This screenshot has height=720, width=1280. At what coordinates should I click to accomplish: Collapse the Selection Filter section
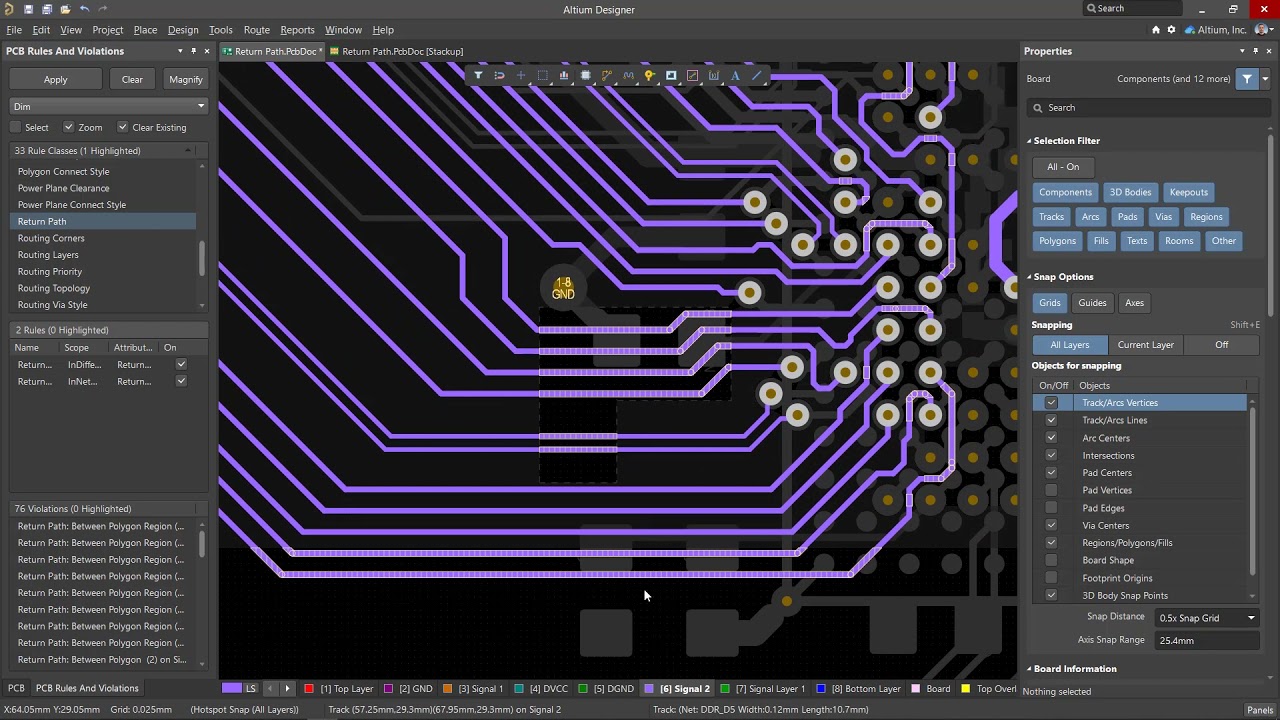(1030, 141)
